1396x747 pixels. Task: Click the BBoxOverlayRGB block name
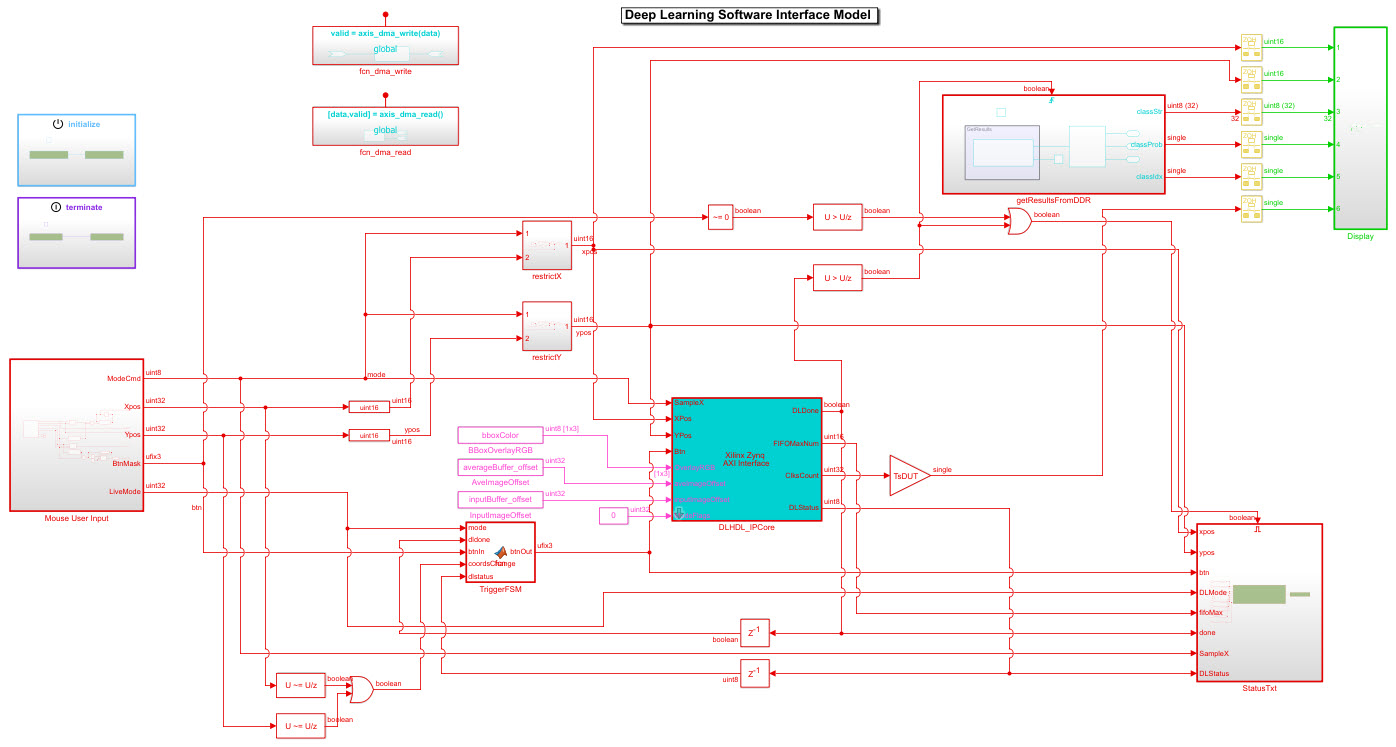[x=500, y=451]
